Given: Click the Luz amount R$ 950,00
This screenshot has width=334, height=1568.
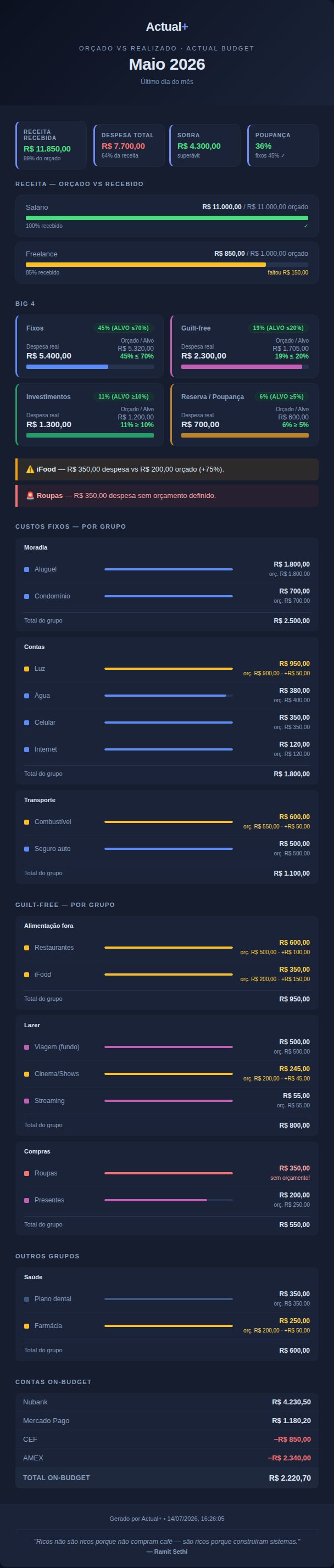Looking at the screenshot, I should 294,663.
